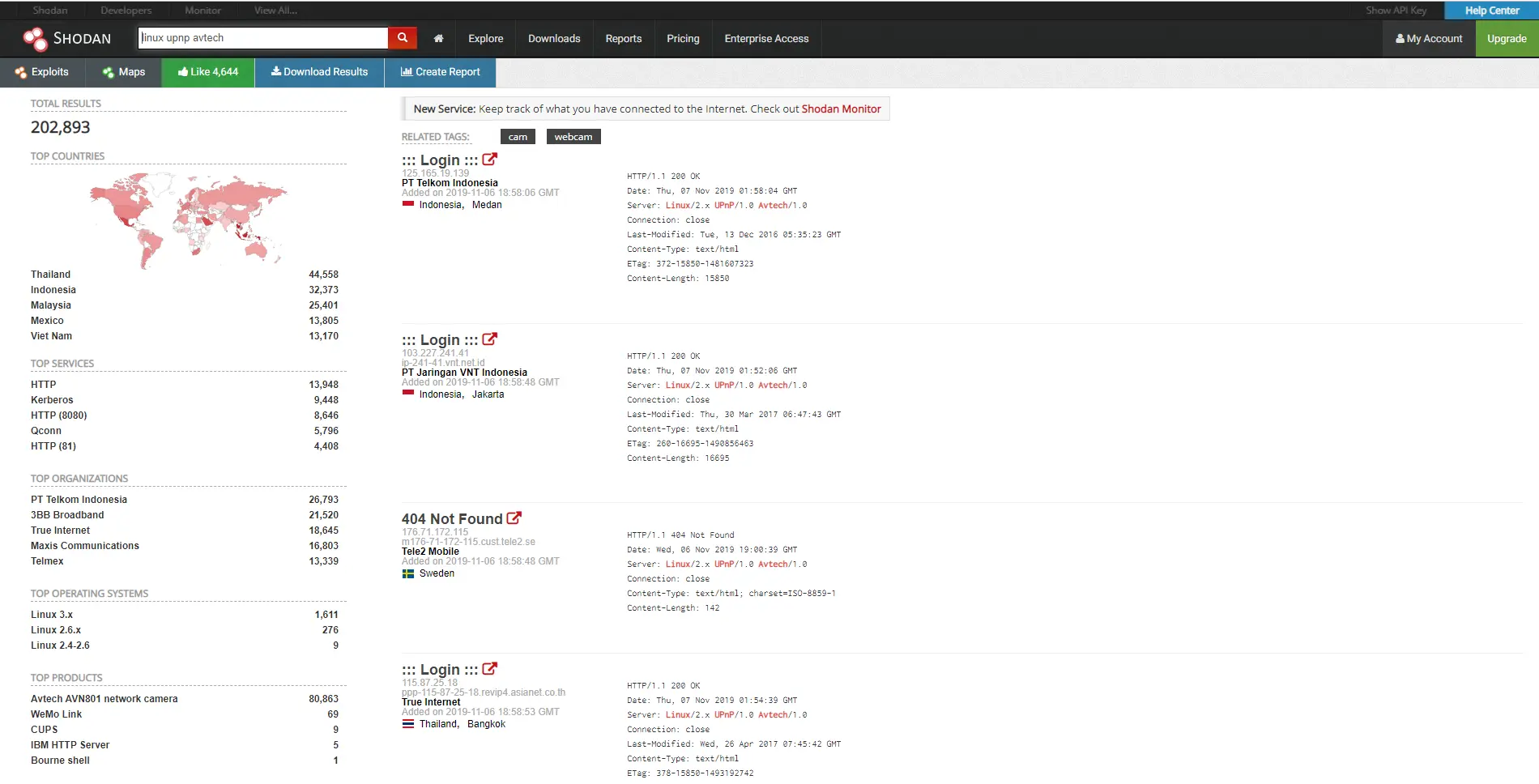The height and width of the screenshot is (784, 1539).
Task: Select the 'cam' related tag
Action: pos(518,137)
